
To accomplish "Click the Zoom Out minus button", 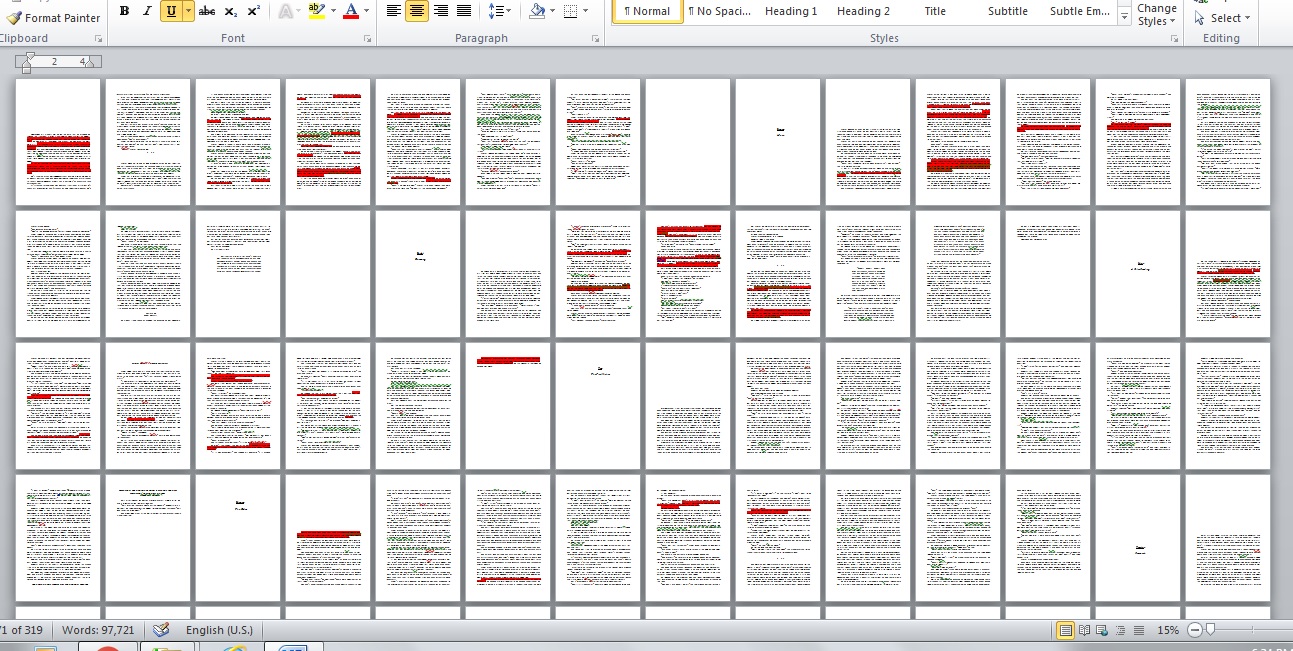I will click(1195, 630).
